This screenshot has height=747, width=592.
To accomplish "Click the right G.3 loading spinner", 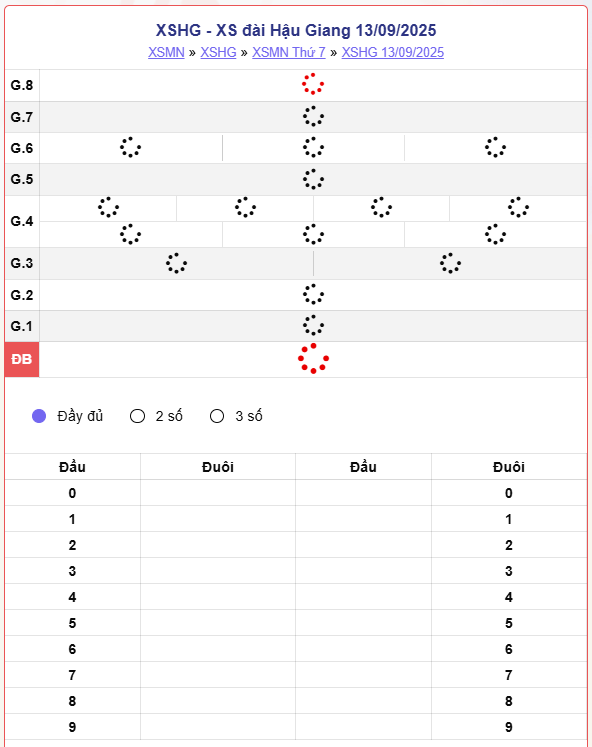I will pos(451,263).
